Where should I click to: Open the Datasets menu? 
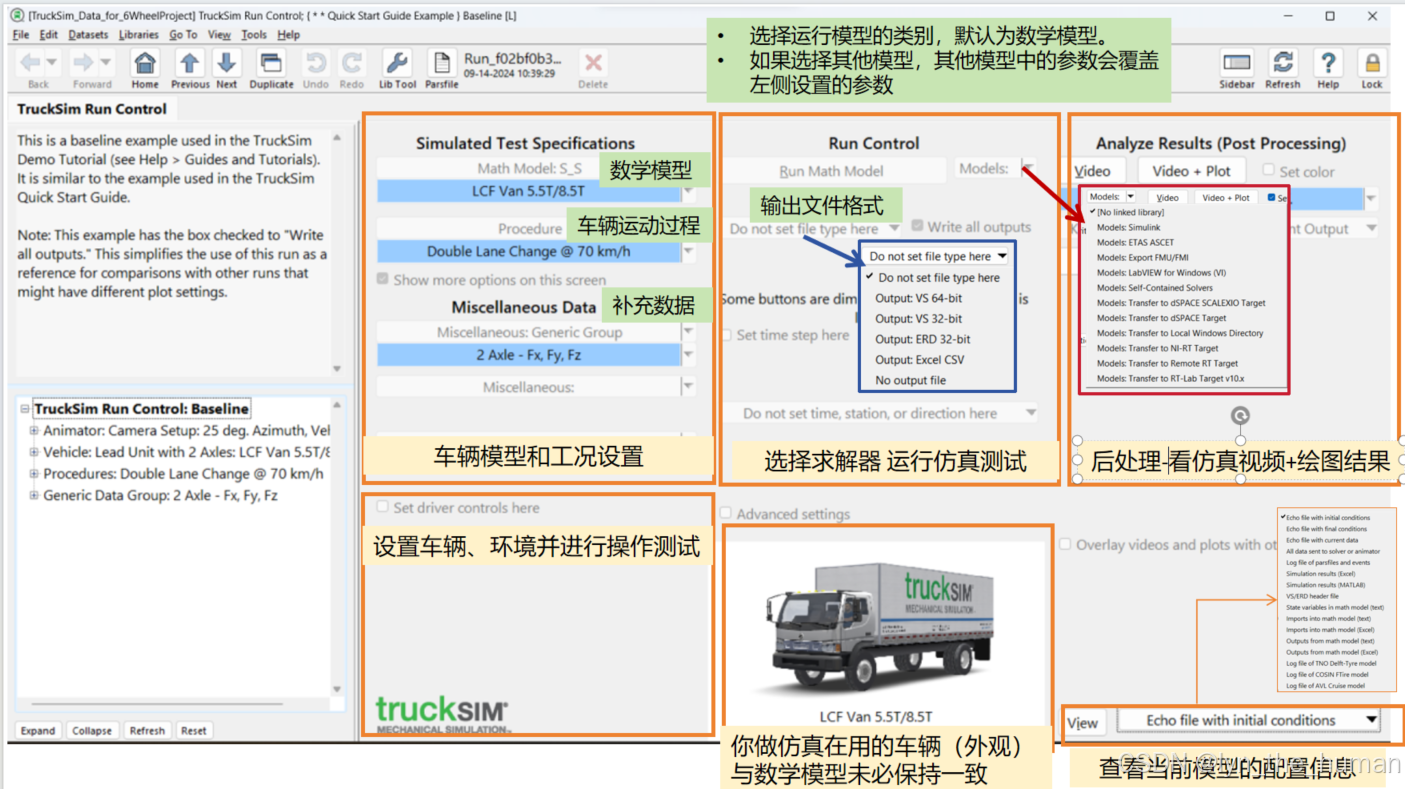click(x=88, y=34)
